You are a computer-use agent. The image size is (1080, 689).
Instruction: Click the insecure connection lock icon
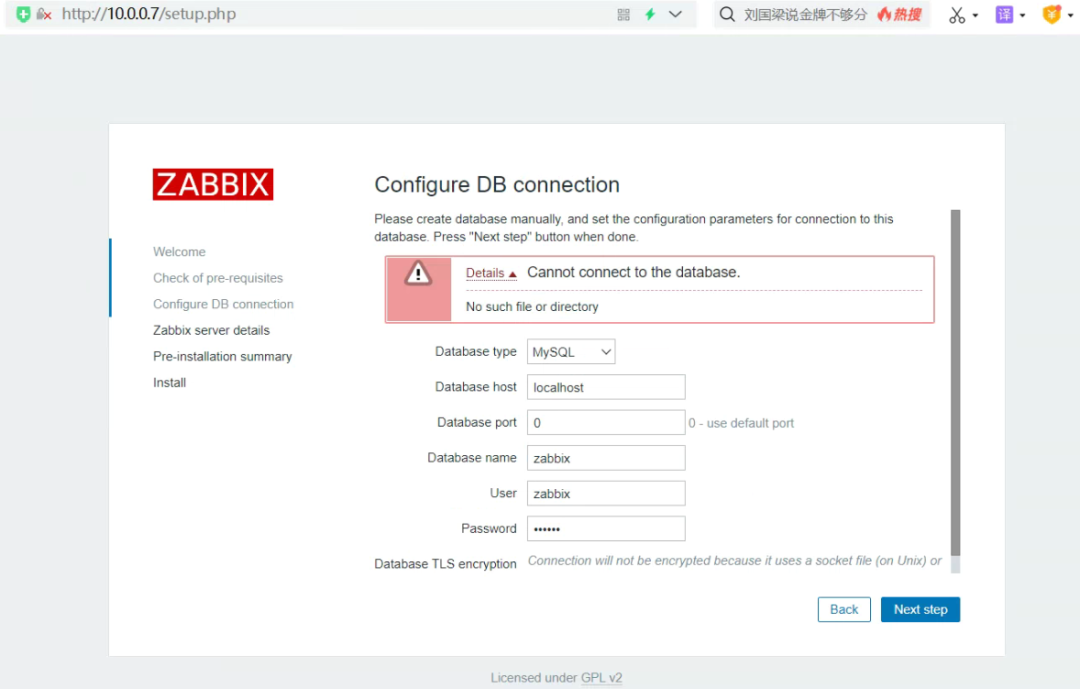(x=44, y=15)
